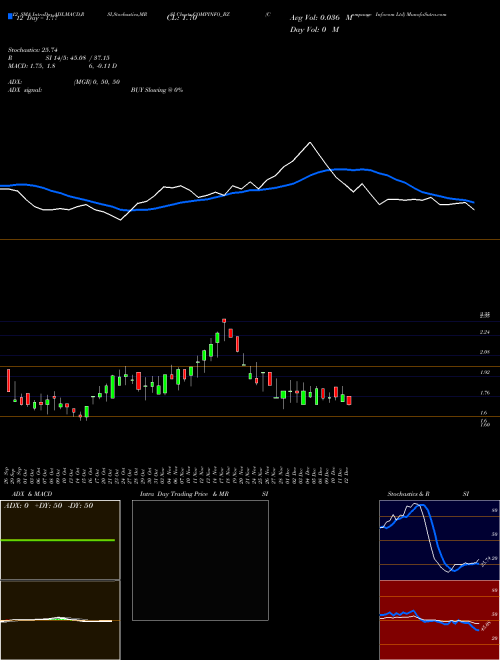Click the green ADX line in ADX panel
Viewport: 500px width, 660px height.
58,540
